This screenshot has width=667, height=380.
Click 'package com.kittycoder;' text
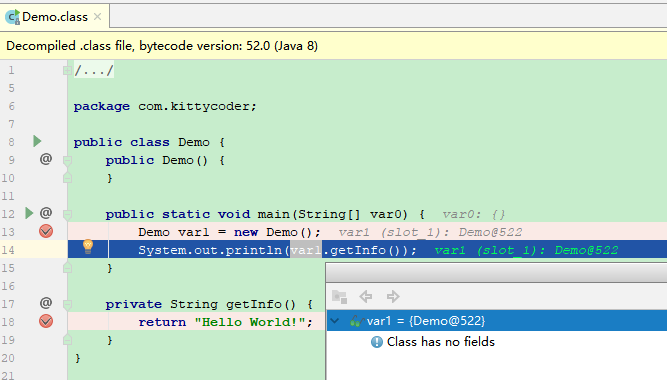click(165, 106)
